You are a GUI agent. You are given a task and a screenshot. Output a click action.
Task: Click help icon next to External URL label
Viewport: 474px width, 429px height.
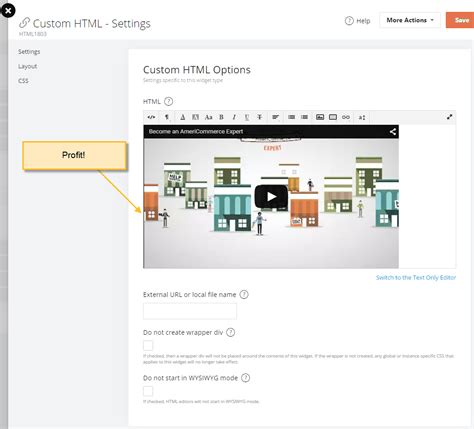pyautogui.click(x=244, y=295)
